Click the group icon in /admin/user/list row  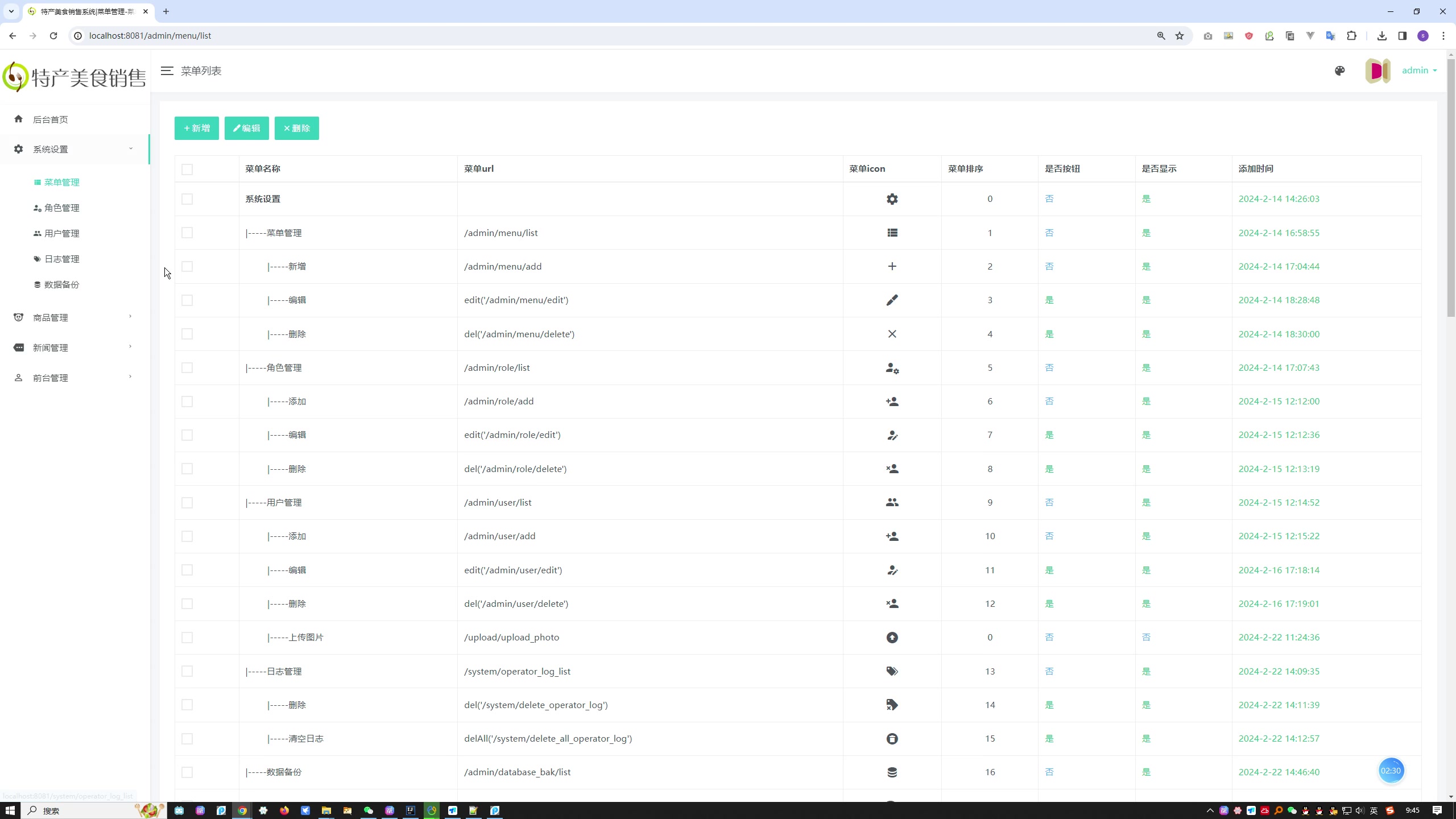892,502
